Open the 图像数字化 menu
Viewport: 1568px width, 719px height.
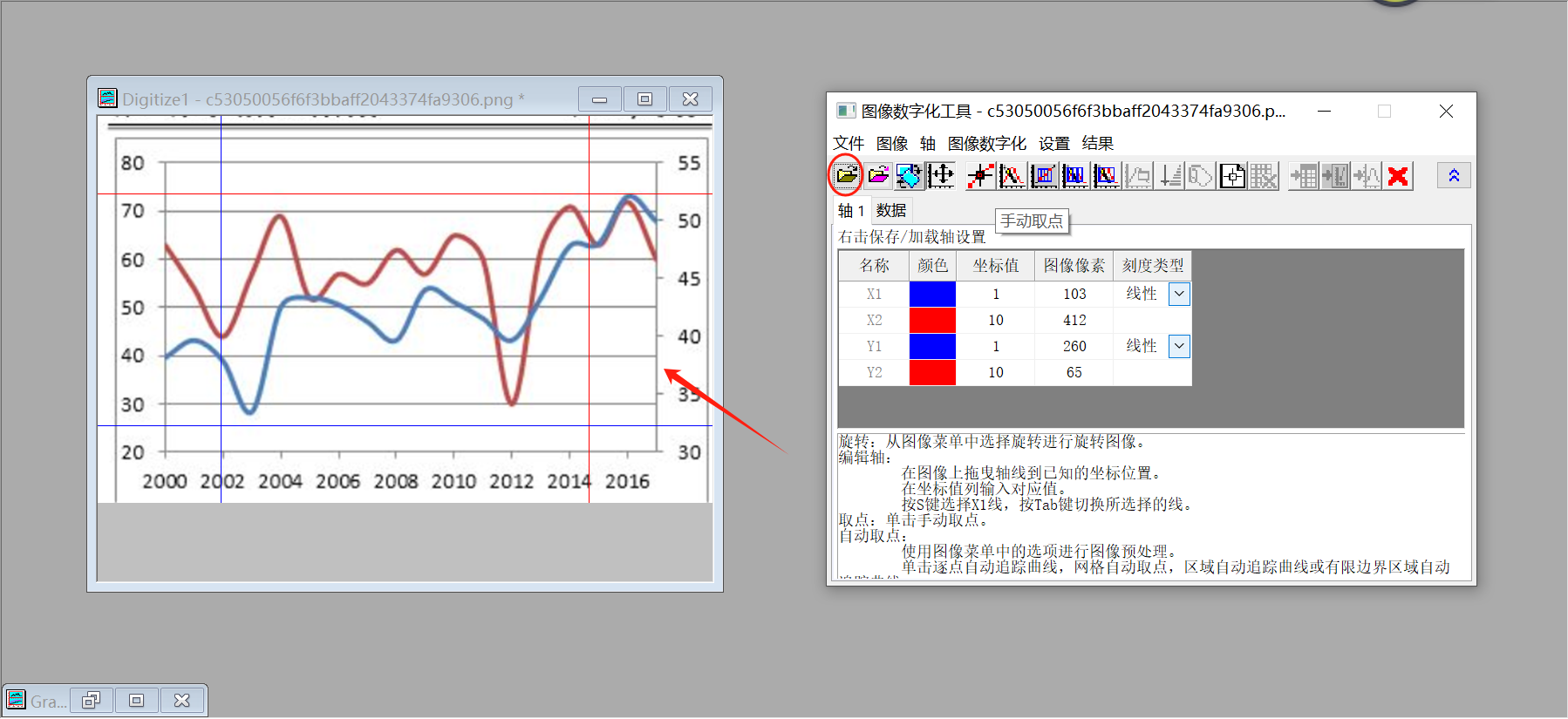pos(986,143)
